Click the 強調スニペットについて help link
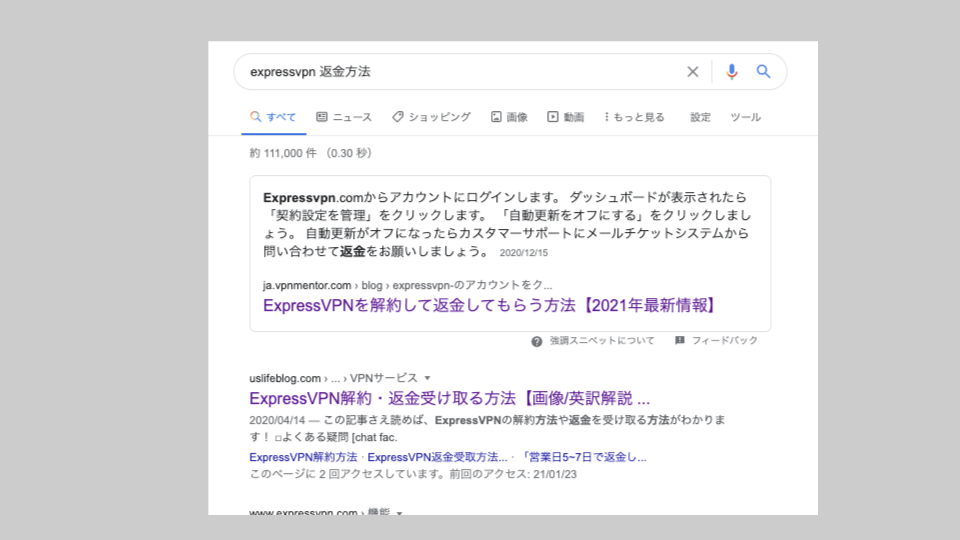Viewport: 960px width, 540px height. tap(602, 340)
